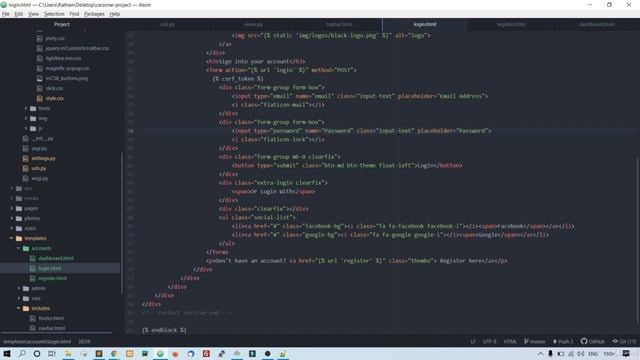
Task: Open Windows taskbar search
Action: click(x=22, y=354)
